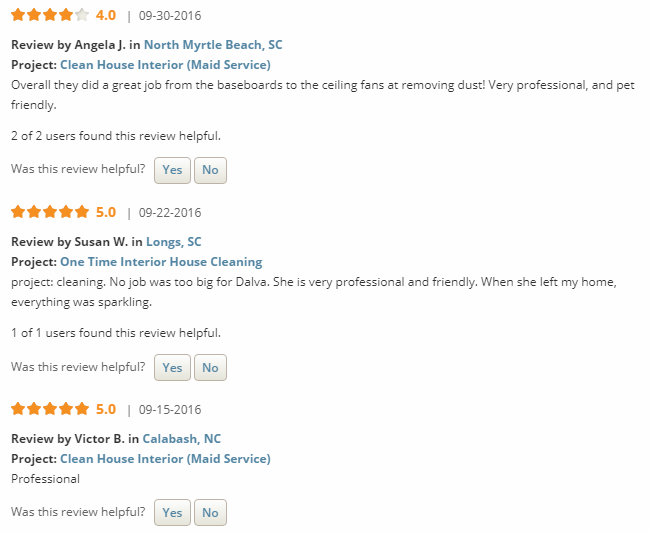Vote Yes on Susan W.'s review helpfulness
Screen dimensions: 649x534
[x=172, y=367]
